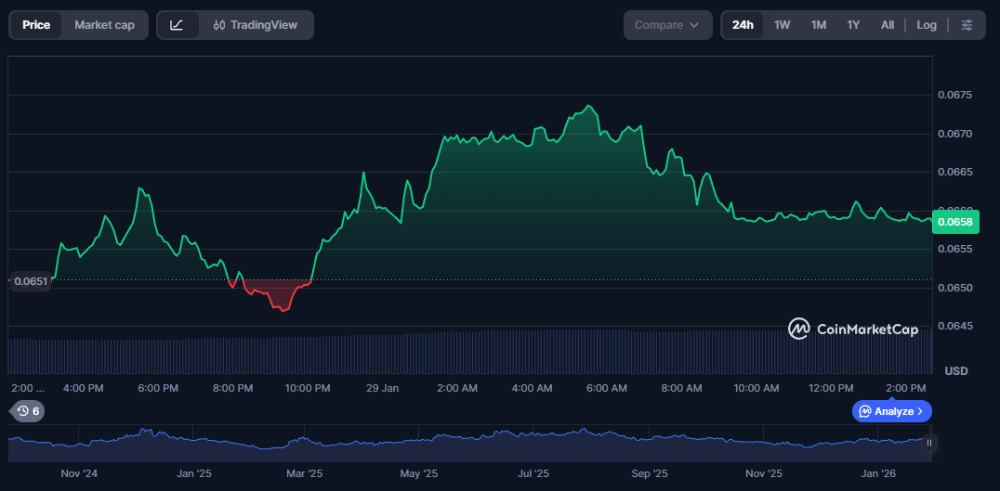Click the history events badge showing 6
This screenshot has height=491, width=1000.
(x=27, y=411)
